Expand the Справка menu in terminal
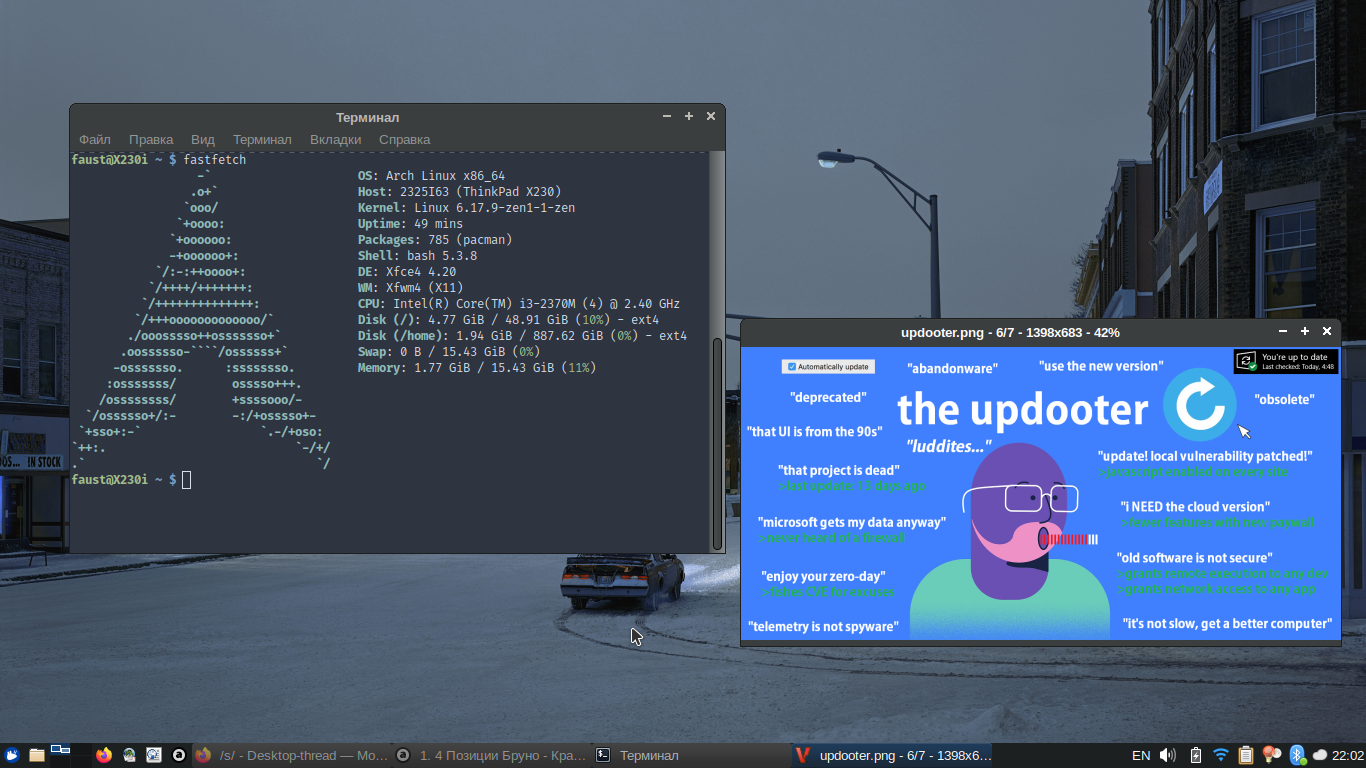The height and width of the screenshot is (768, 1366). point(404,139)
